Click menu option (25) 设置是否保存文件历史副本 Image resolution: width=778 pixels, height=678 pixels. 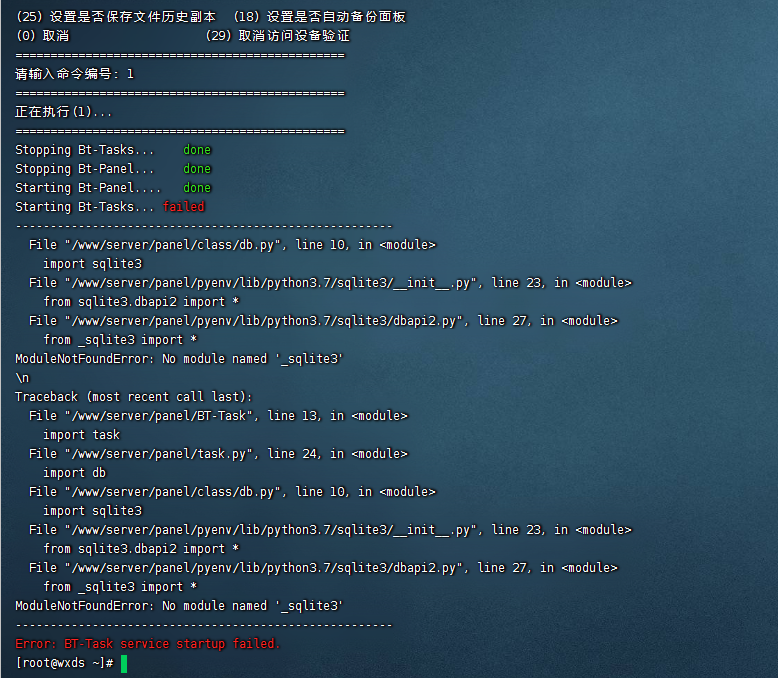tap(116, 17)
